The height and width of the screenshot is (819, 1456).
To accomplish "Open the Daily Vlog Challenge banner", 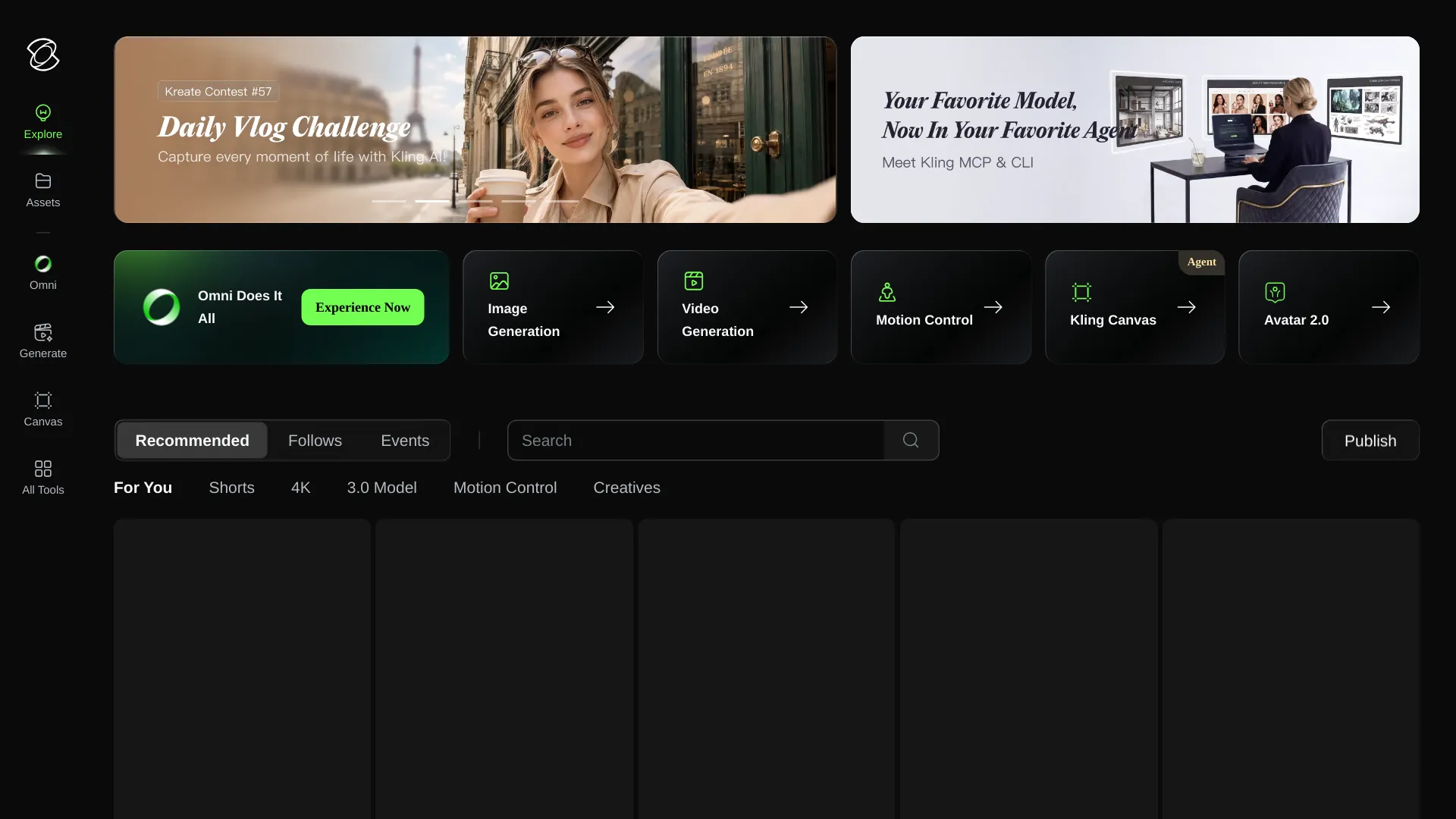I will 475,130.
